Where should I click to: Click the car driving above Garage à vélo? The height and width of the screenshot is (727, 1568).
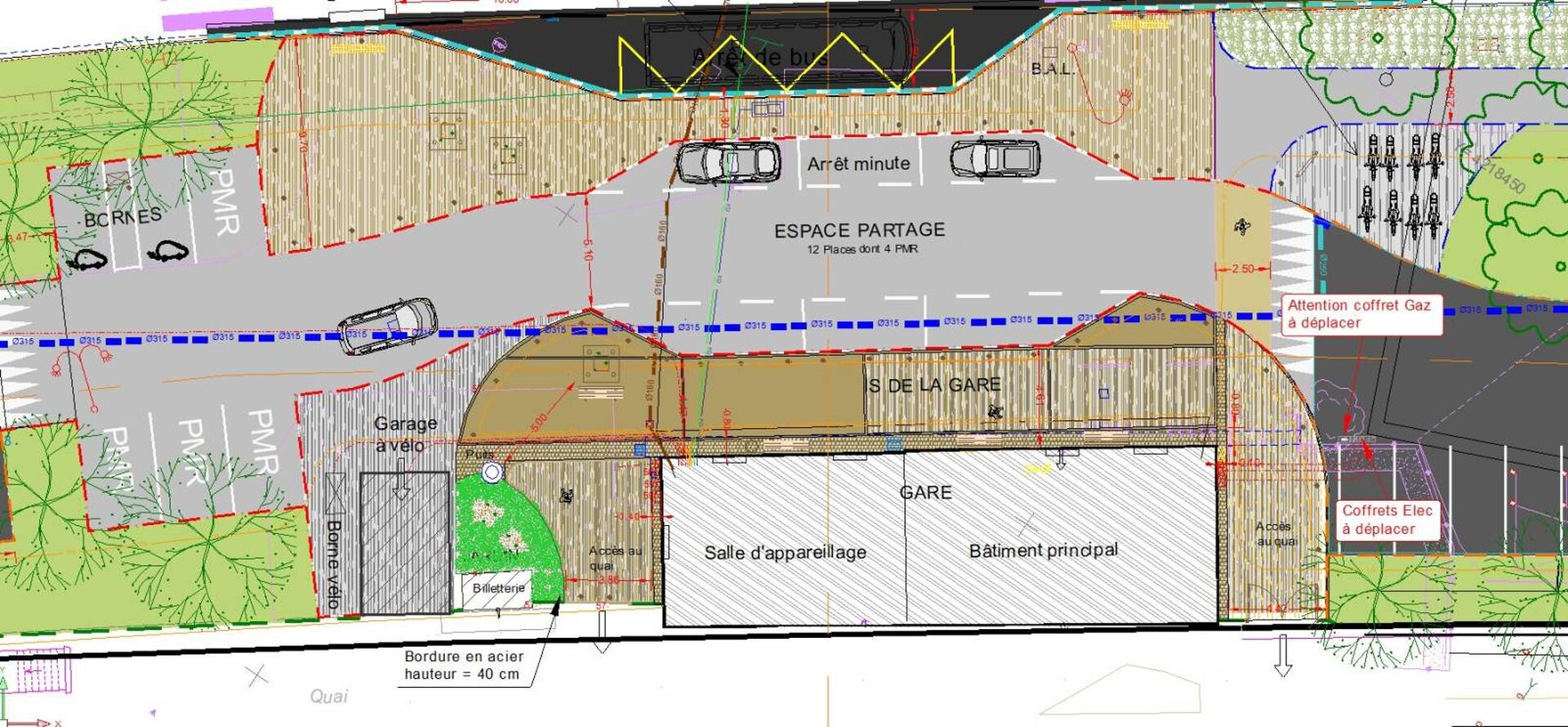click(387, 325)
